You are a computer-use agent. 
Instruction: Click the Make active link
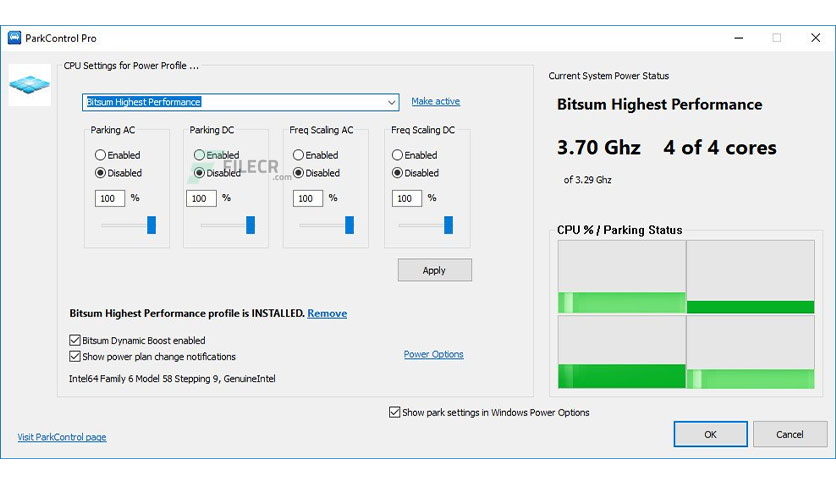click(435, 101)
